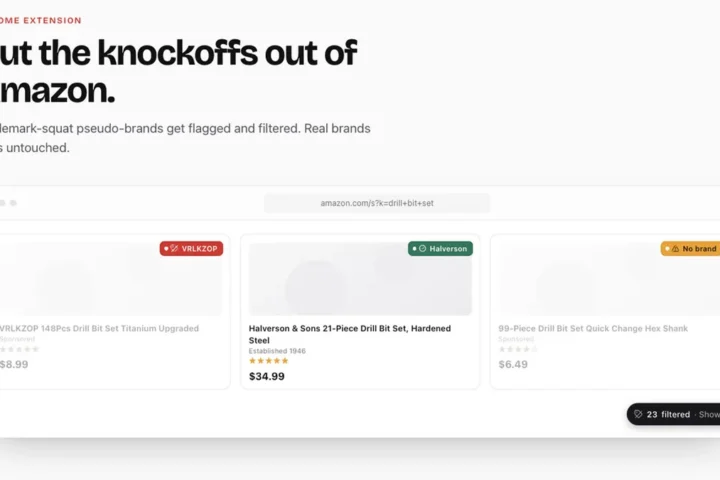Viewport: 720px width, 480px height.
Task: Open the VRLKZOP 148Pcs Drill Bit Set title
Action: coord(99,328)
